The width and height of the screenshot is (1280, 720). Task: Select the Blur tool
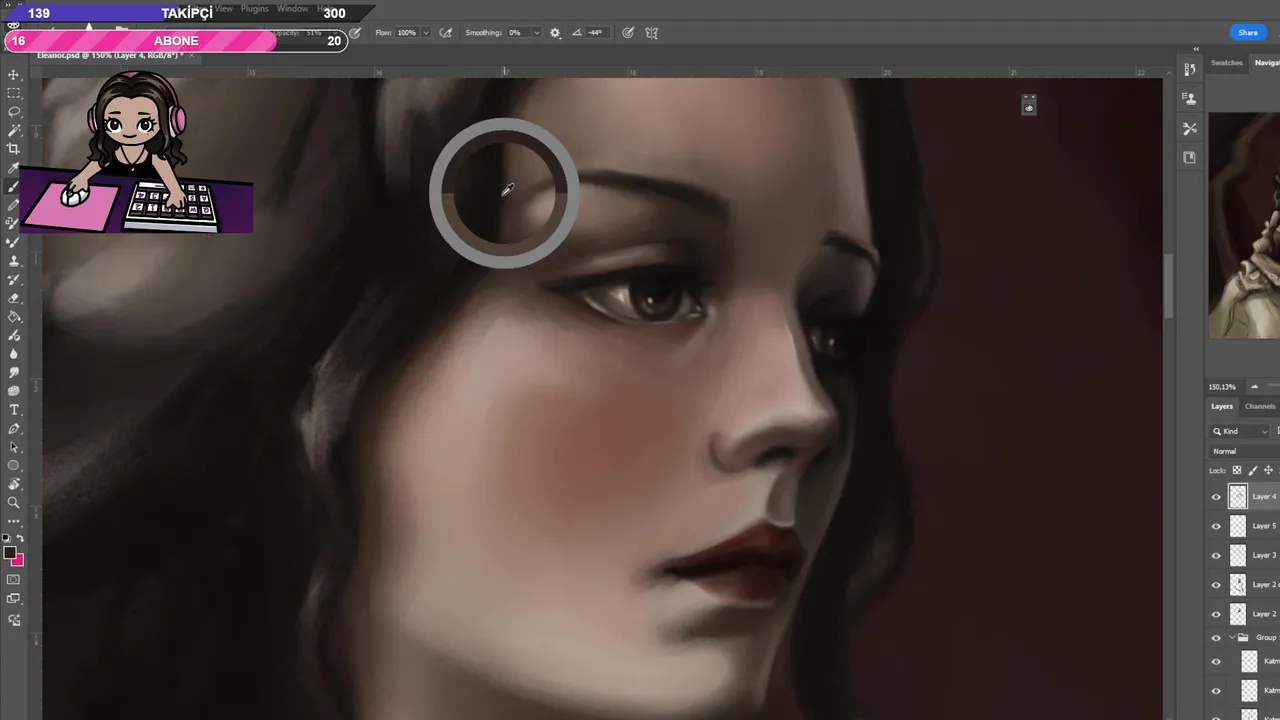[x=14, y=354]
